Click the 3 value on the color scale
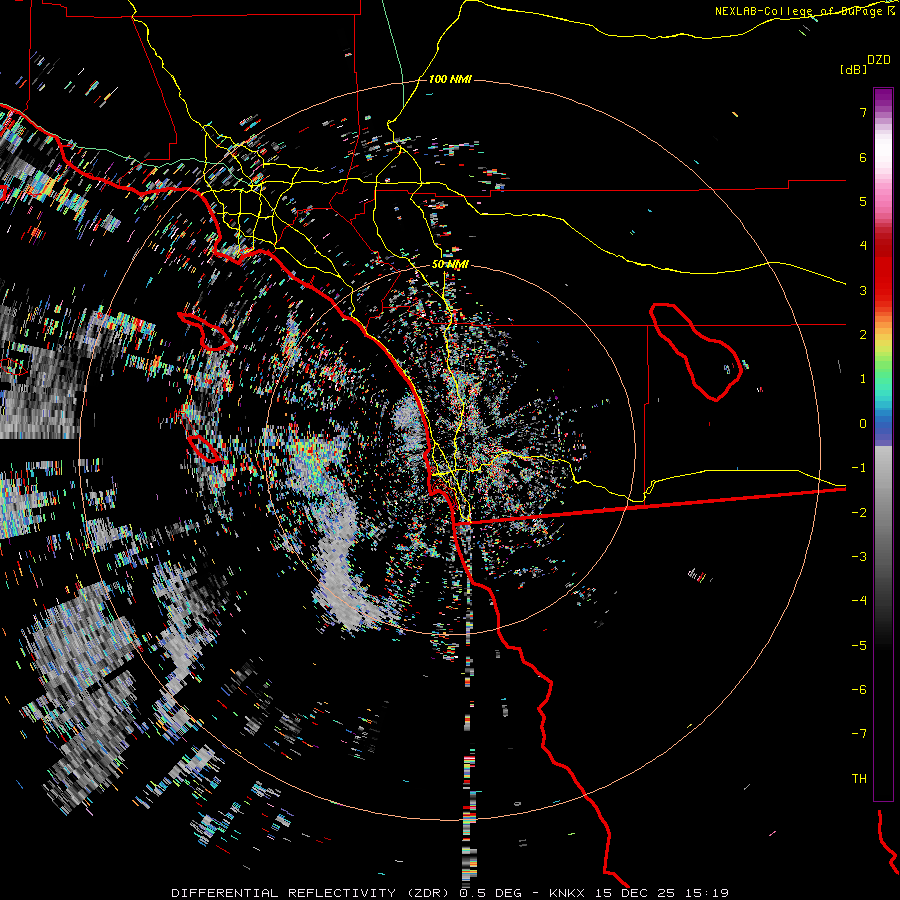Image resolution: width=900 pixels, height=900 pixels. click(863, 290)
